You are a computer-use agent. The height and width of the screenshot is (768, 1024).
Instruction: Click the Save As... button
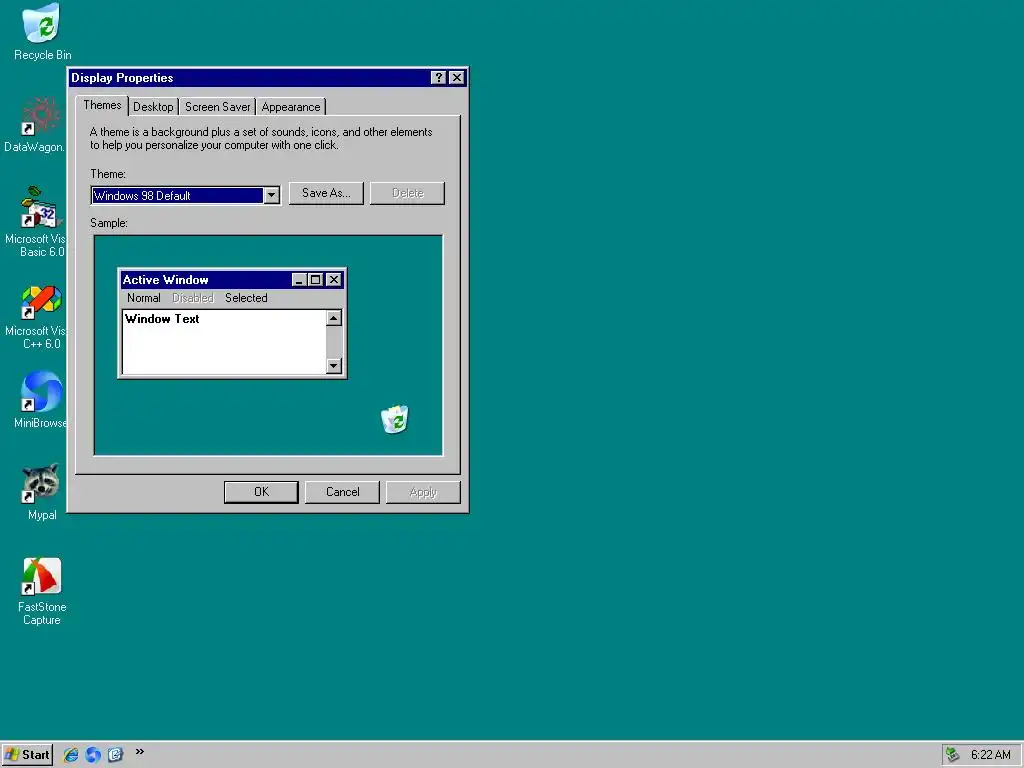point(326,193)
